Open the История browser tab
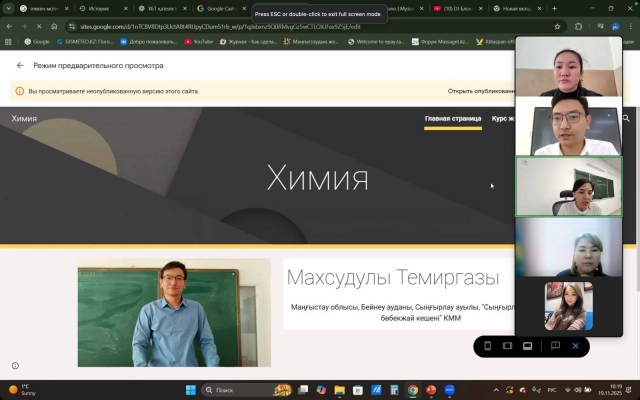The image size is (640, 400). tap(97, 8)
